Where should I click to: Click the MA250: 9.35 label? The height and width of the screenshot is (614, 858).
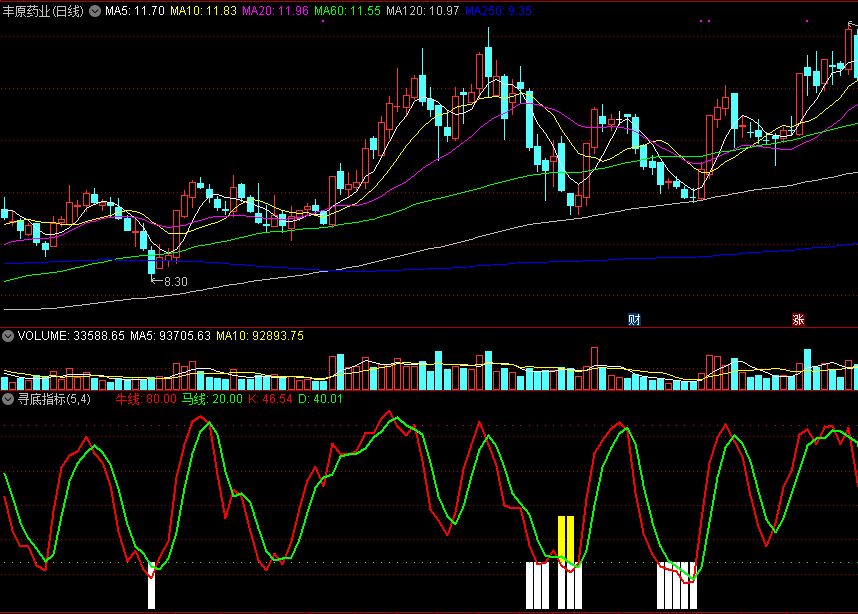point(498,11)
